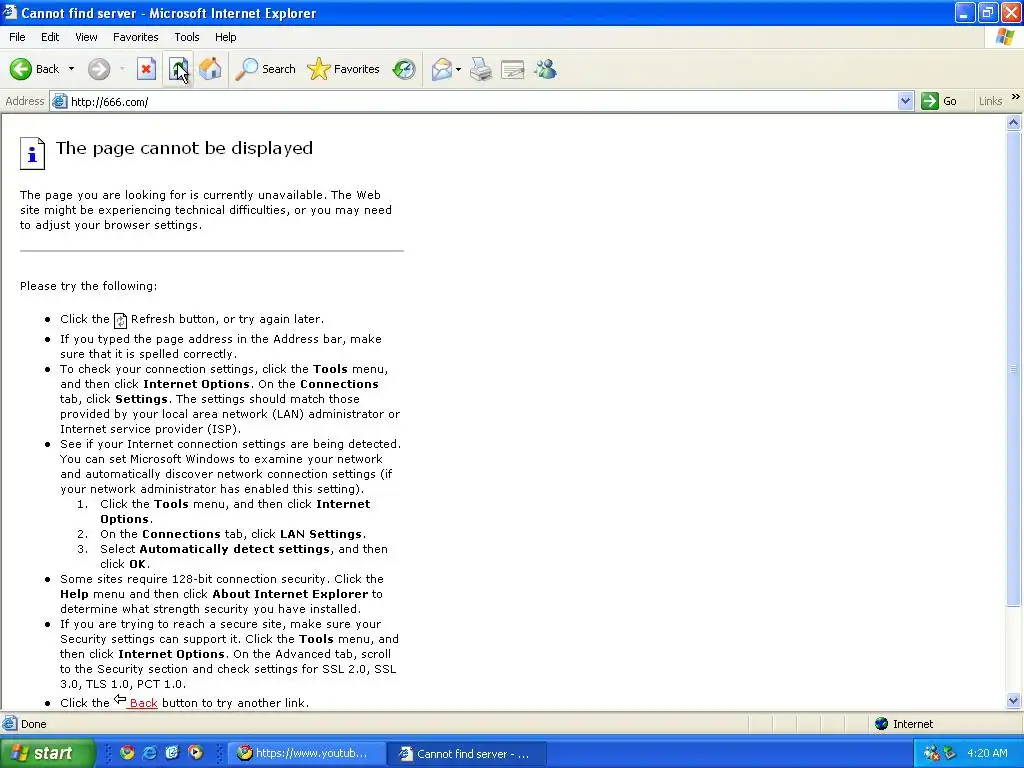Click the Mail envelope icon
1024x768 pixels.
coord(441,69)
